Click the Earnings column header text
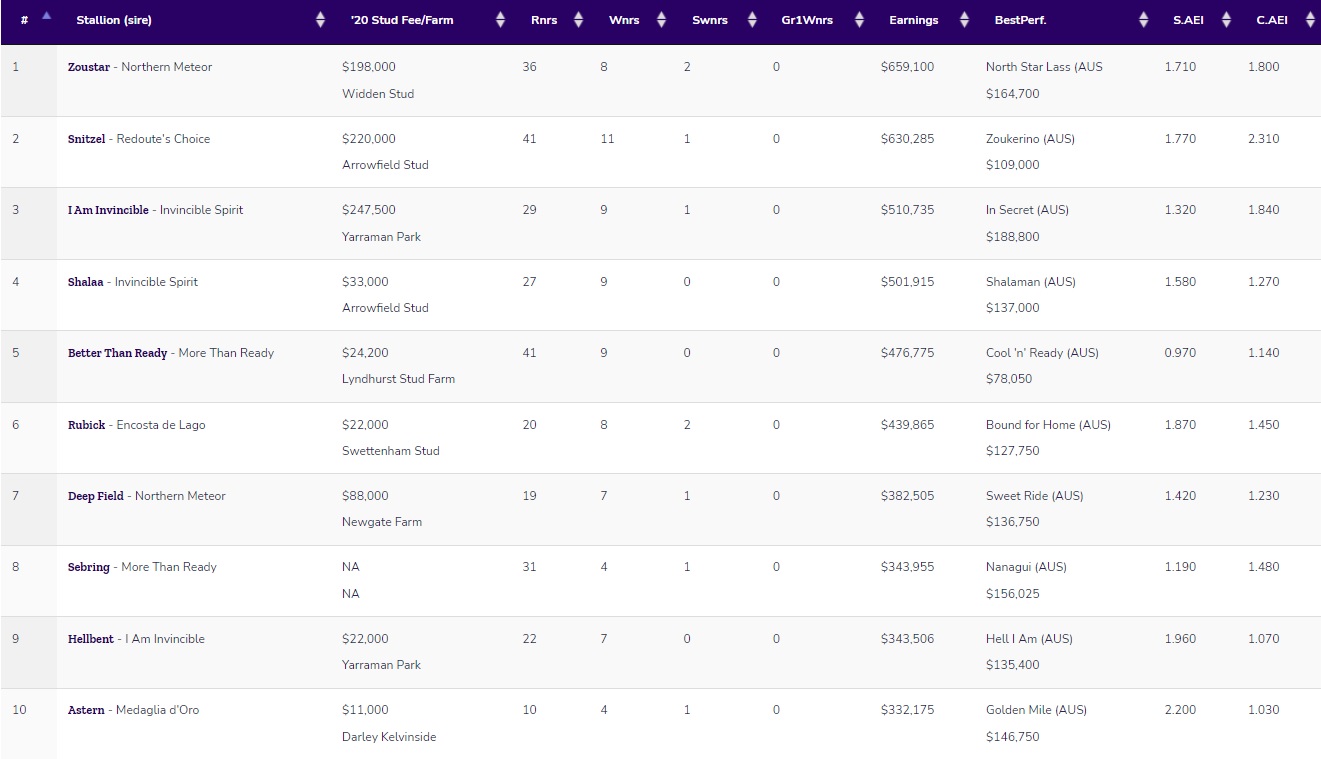The image size is (1321, 759). tap(913, 20)
